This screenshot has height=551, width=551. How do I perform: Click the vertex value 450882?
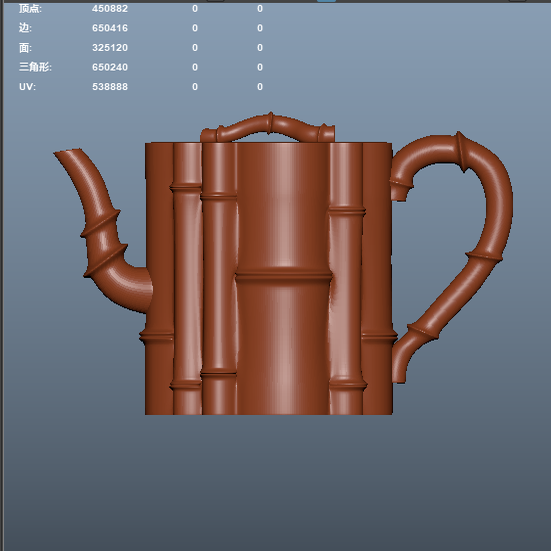pyautogui.click(x=110, y=9)
